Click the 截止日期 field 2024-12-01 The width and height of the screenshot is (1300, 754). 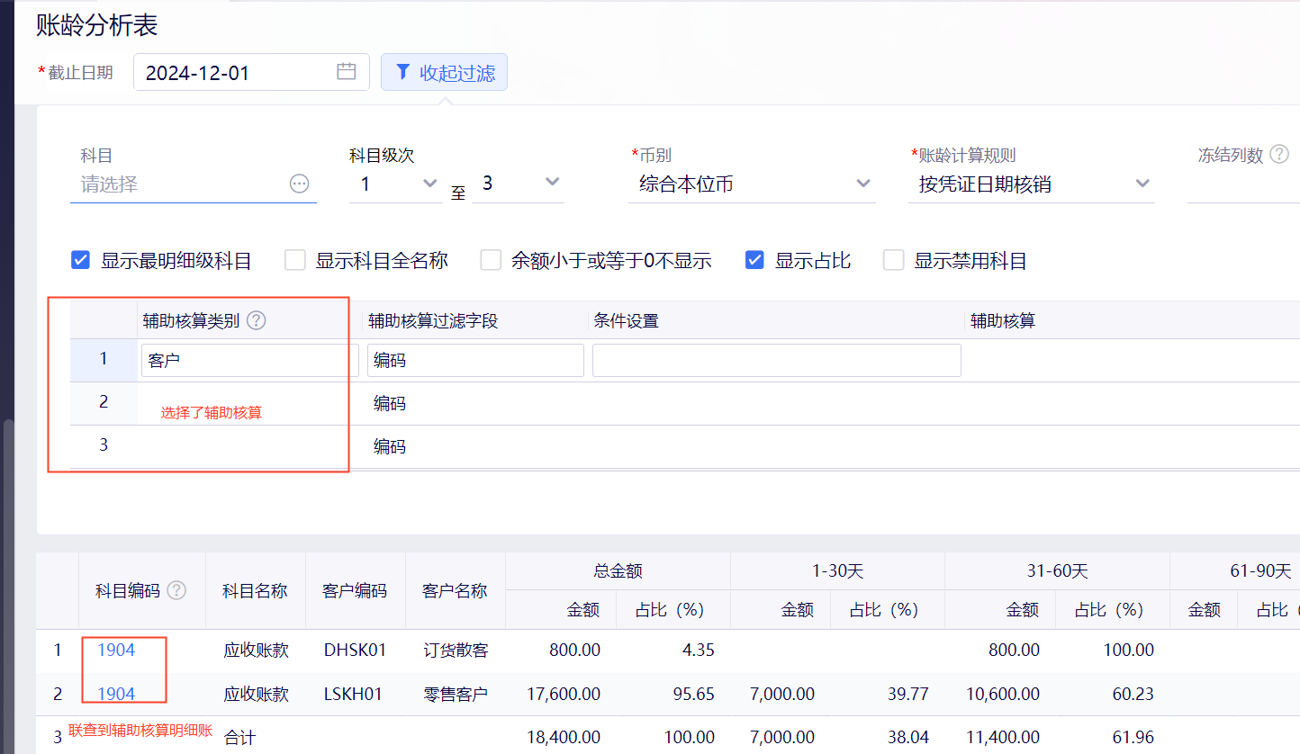click(x=251, y=72)
